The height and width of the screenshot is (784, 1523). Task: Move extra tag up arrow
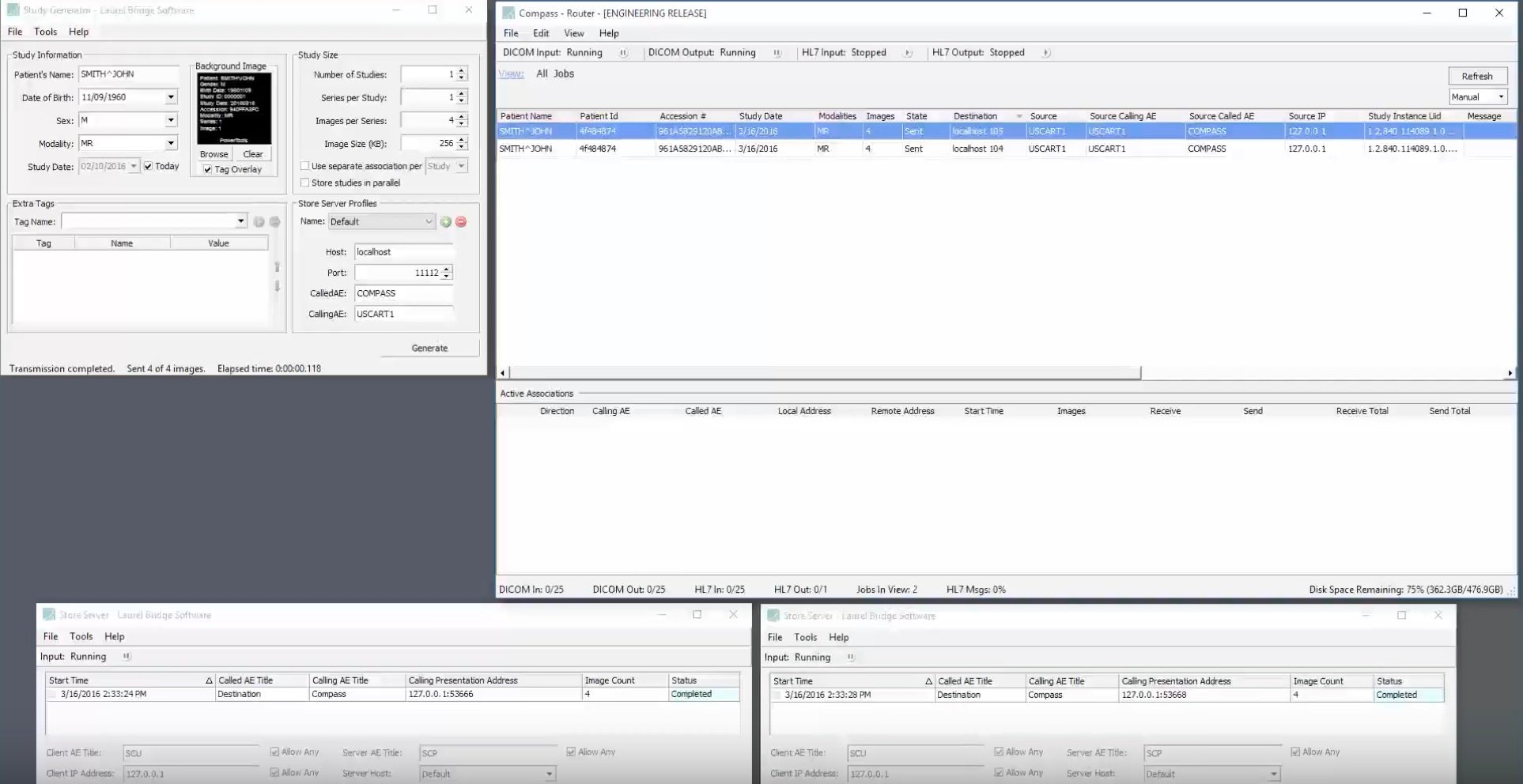coord(277,267)
